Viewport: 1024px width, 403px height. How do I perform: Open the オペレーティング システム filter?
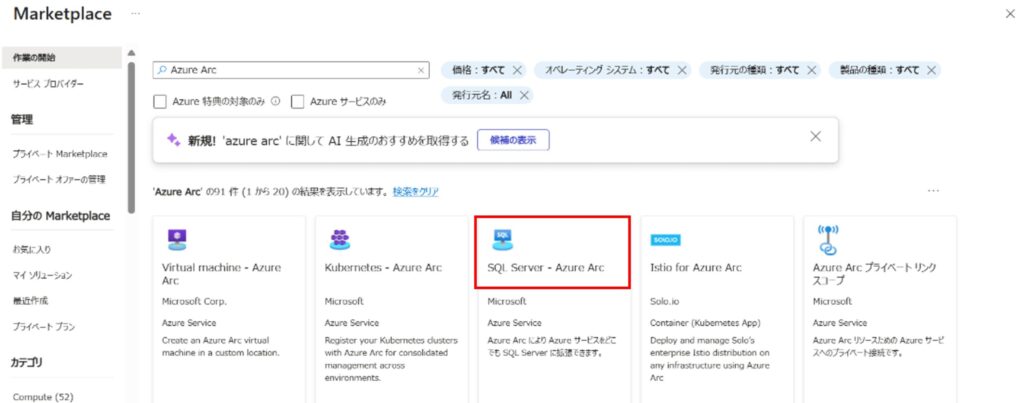(607, 70)
